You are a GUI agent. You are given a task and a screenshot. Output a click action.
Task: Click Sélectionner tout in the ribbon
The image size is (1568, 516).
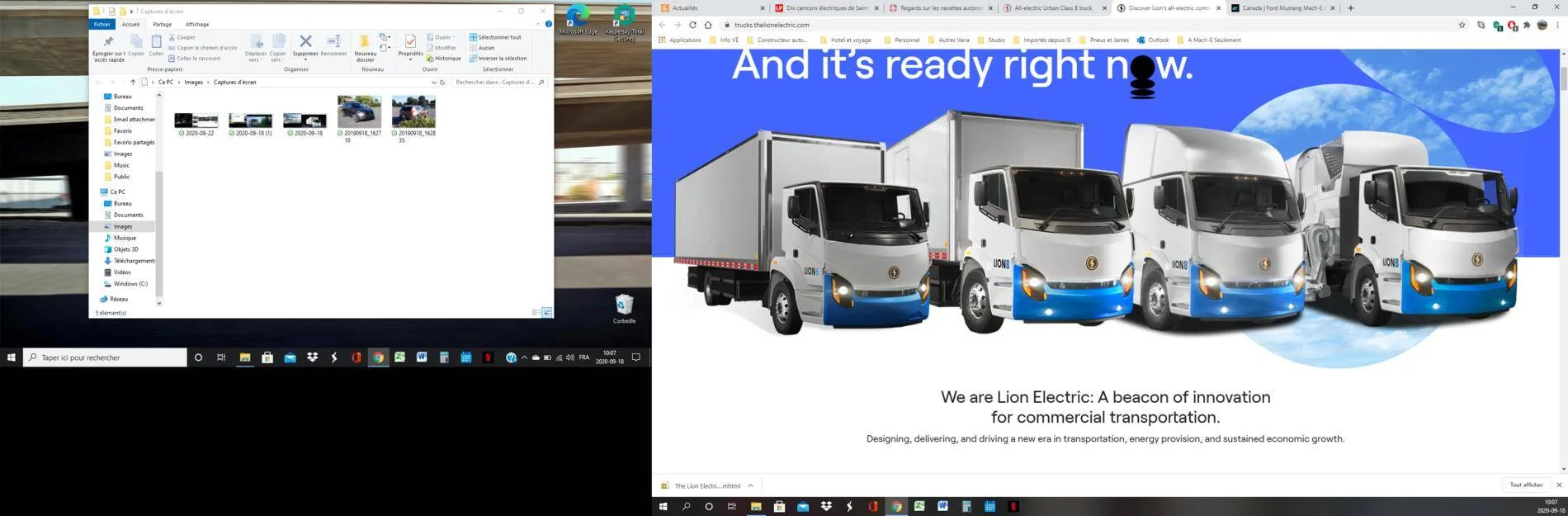tap(495, 37)
